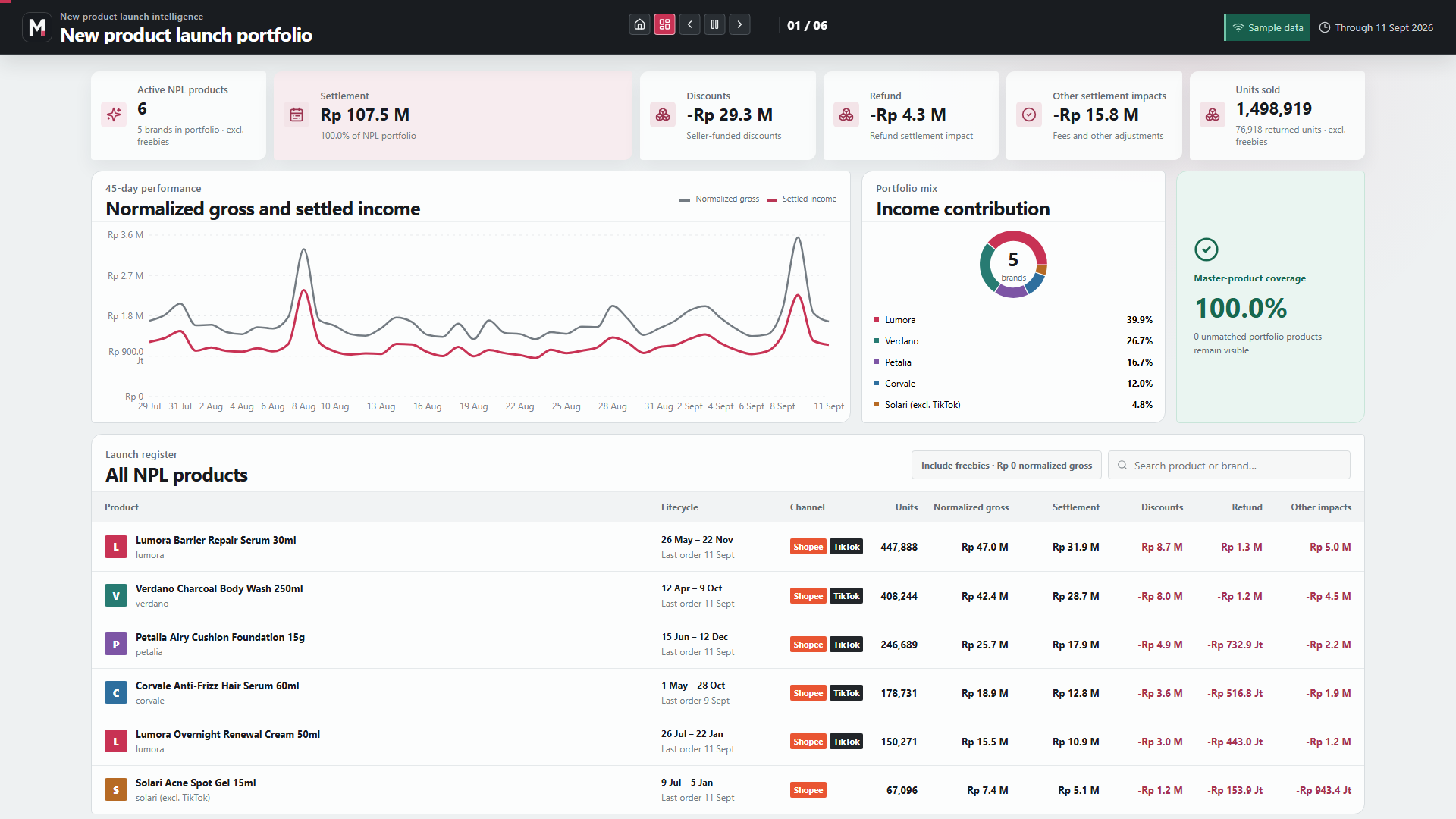Click the income contribution donut chart
This screenshot has height=819, width=1456.
[x=1013, y=264]
